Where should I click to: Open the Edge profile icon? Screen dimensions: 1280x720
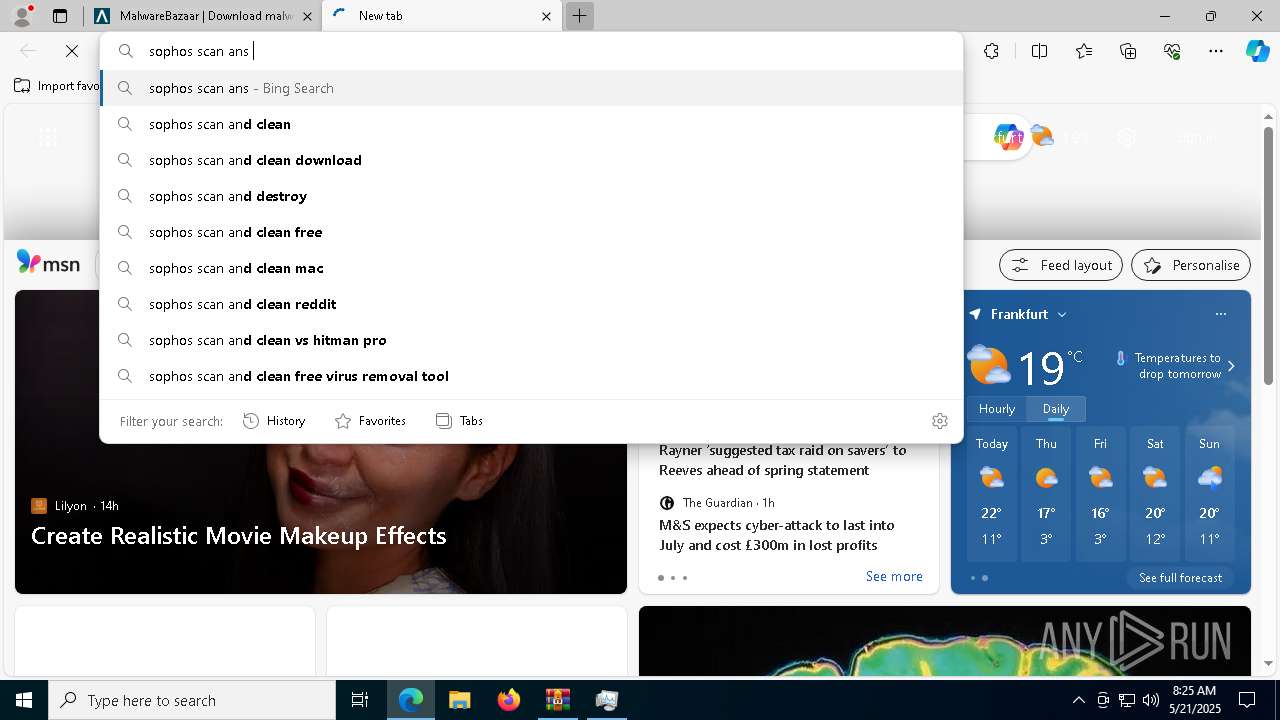(x=21, y=16)
